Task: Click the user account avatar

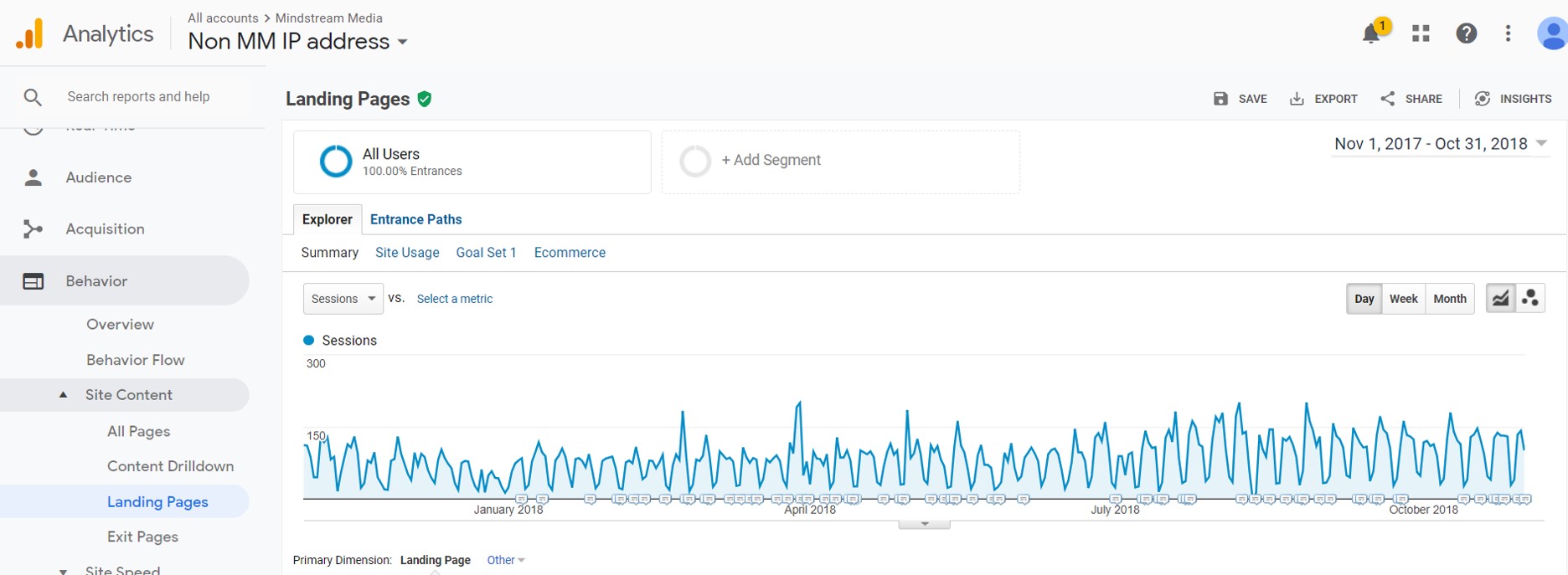Action: 1552,33
